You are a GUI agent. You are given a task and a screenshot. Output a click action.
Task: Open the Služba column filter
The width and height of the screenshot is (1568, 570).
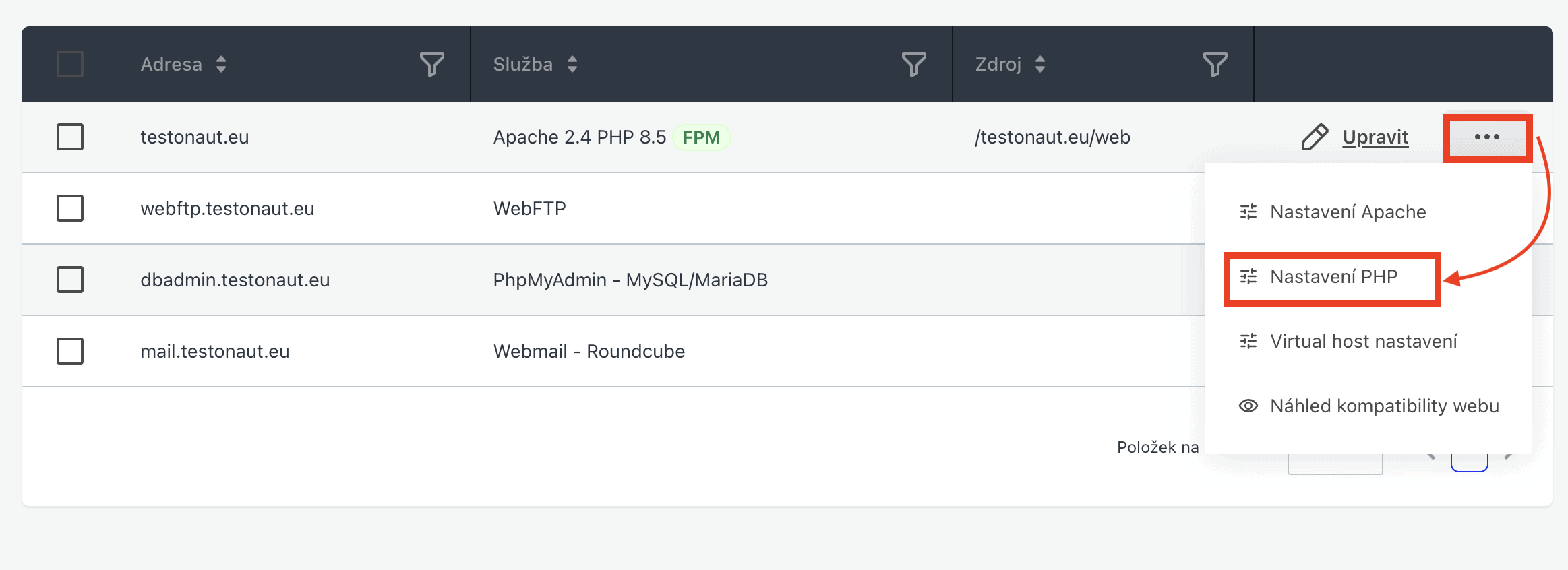[914, 65]
